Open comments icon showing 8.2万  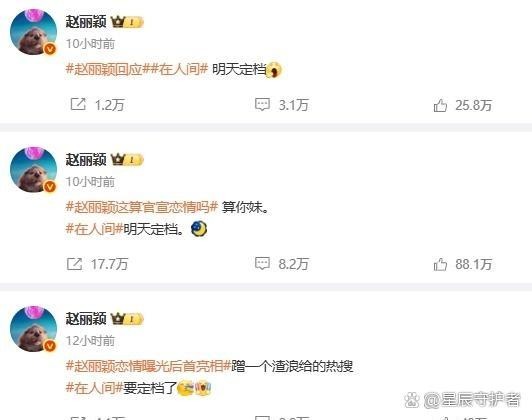262,263
